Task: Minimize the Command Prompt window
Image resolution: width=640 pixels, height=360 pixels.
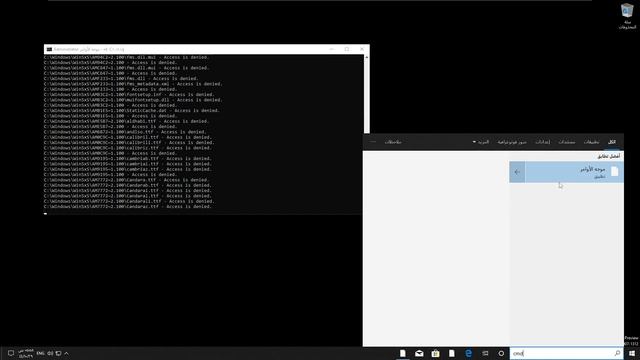Action: tap(332, 49)
